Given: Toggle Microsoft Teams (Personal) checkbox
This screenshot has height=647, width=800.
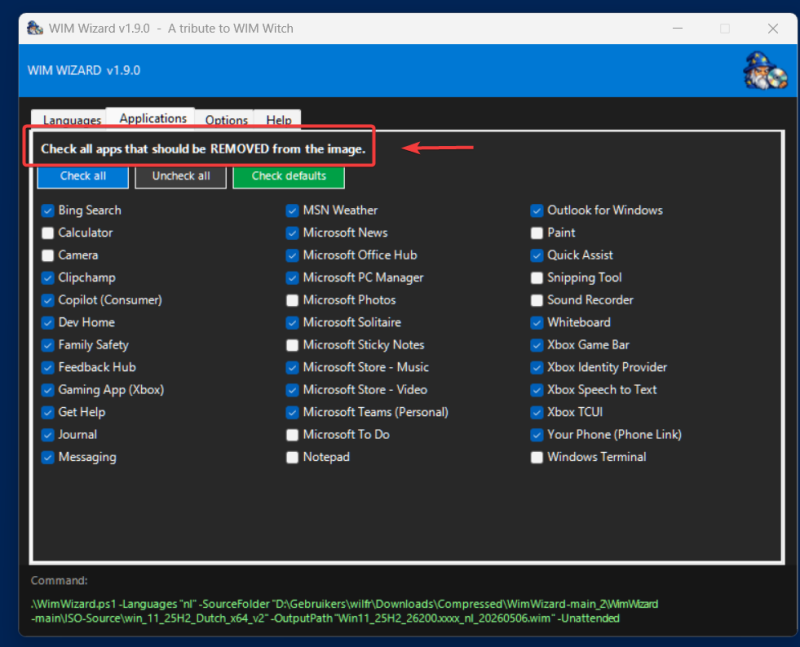Looking at the screenshot, I should pos(292,413).
